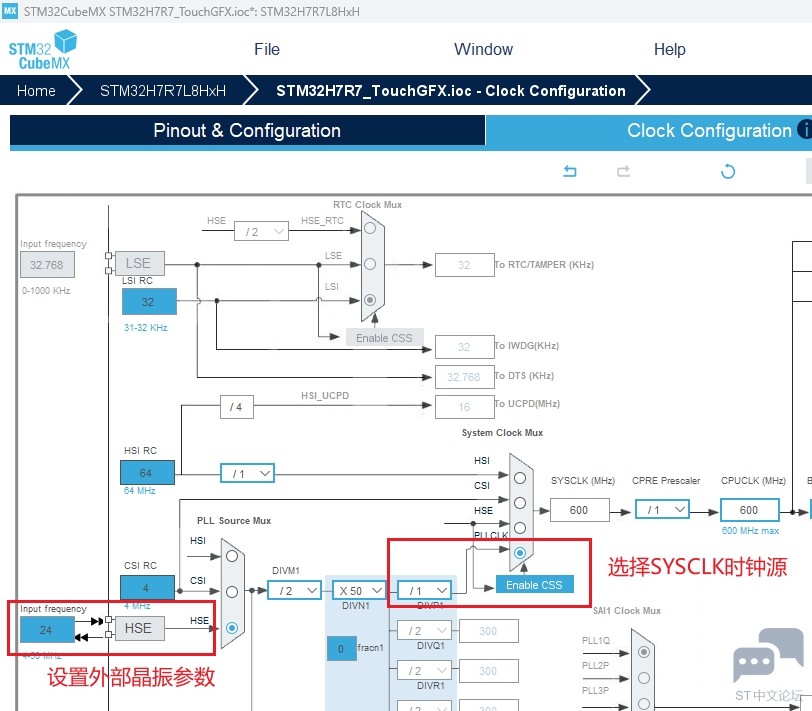This screenshot has width=812, height=711.
Task: Click the HSI RC 64 value box
Action: click(147, 473)
